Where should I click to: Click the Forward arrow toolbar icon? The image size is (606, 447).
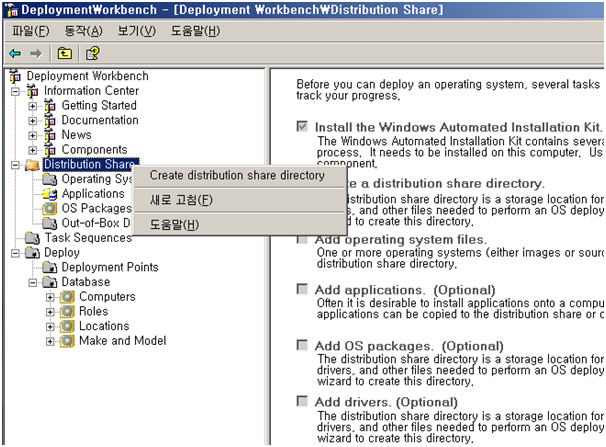[36, 53]
